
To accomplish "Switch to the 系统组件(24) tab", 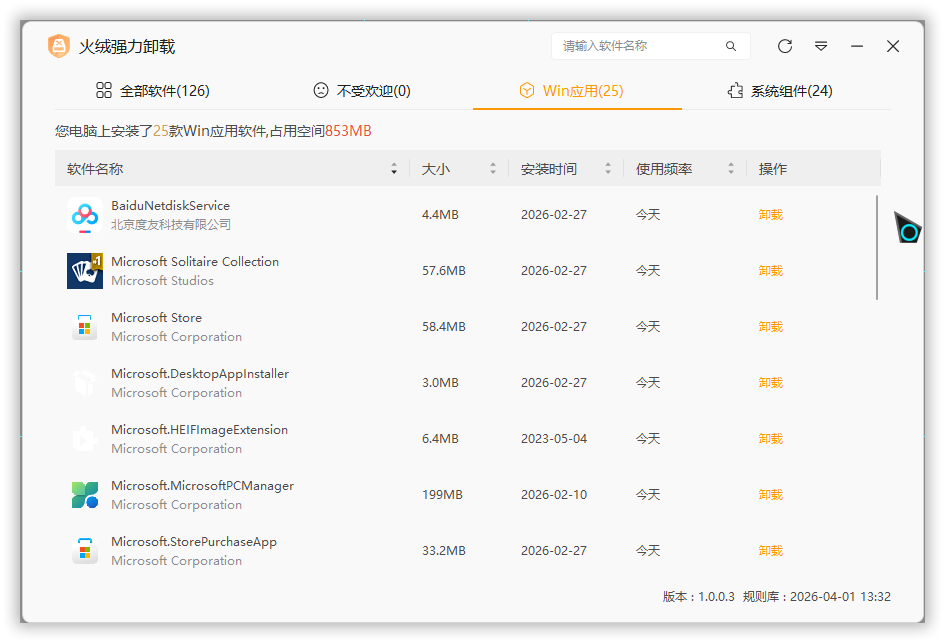I will 780,91.
